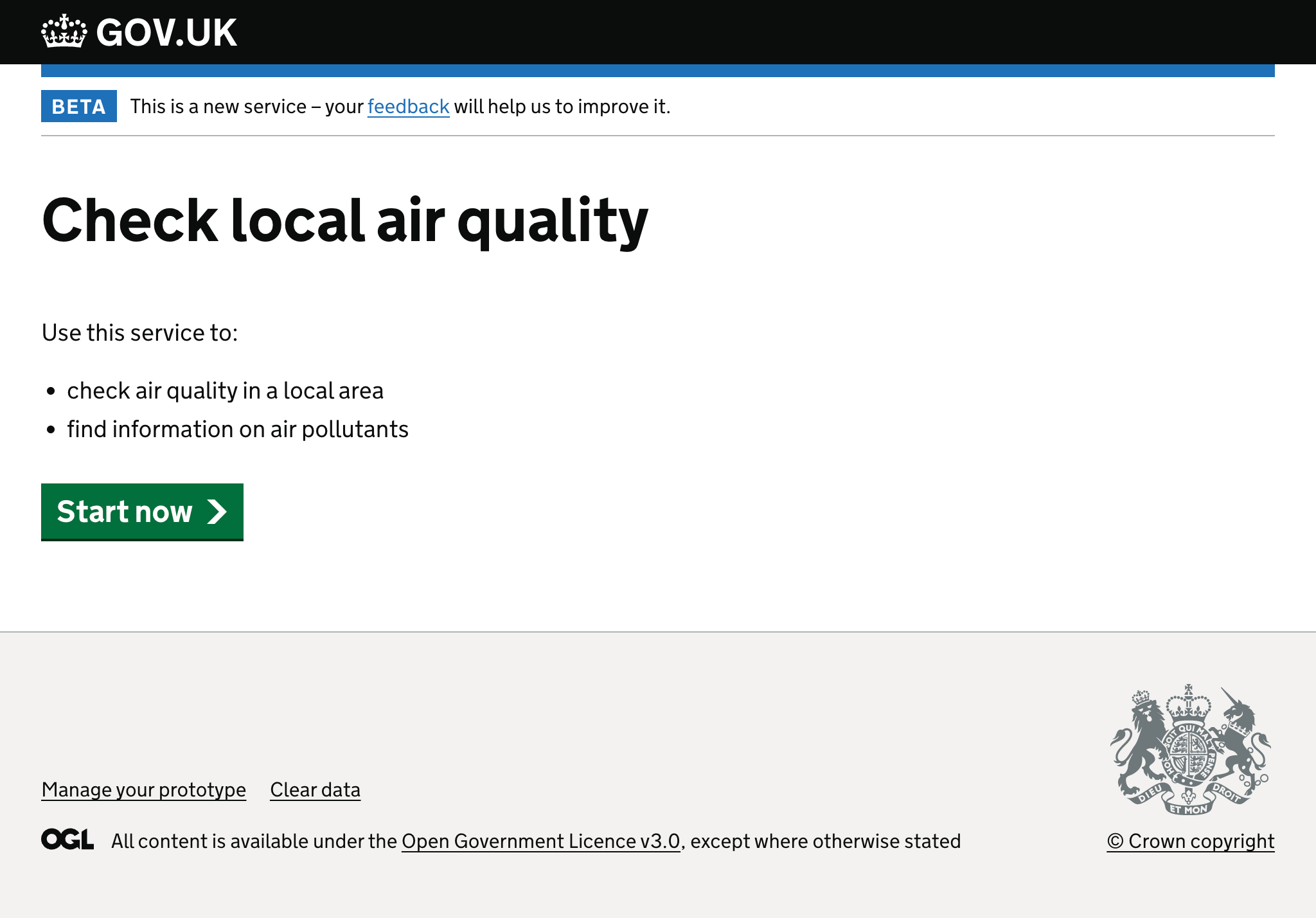This screenshot has width=1316, height=918.
Task: Click the Clear data footer link
Action: pyautogui.click(x=315, y=789)
